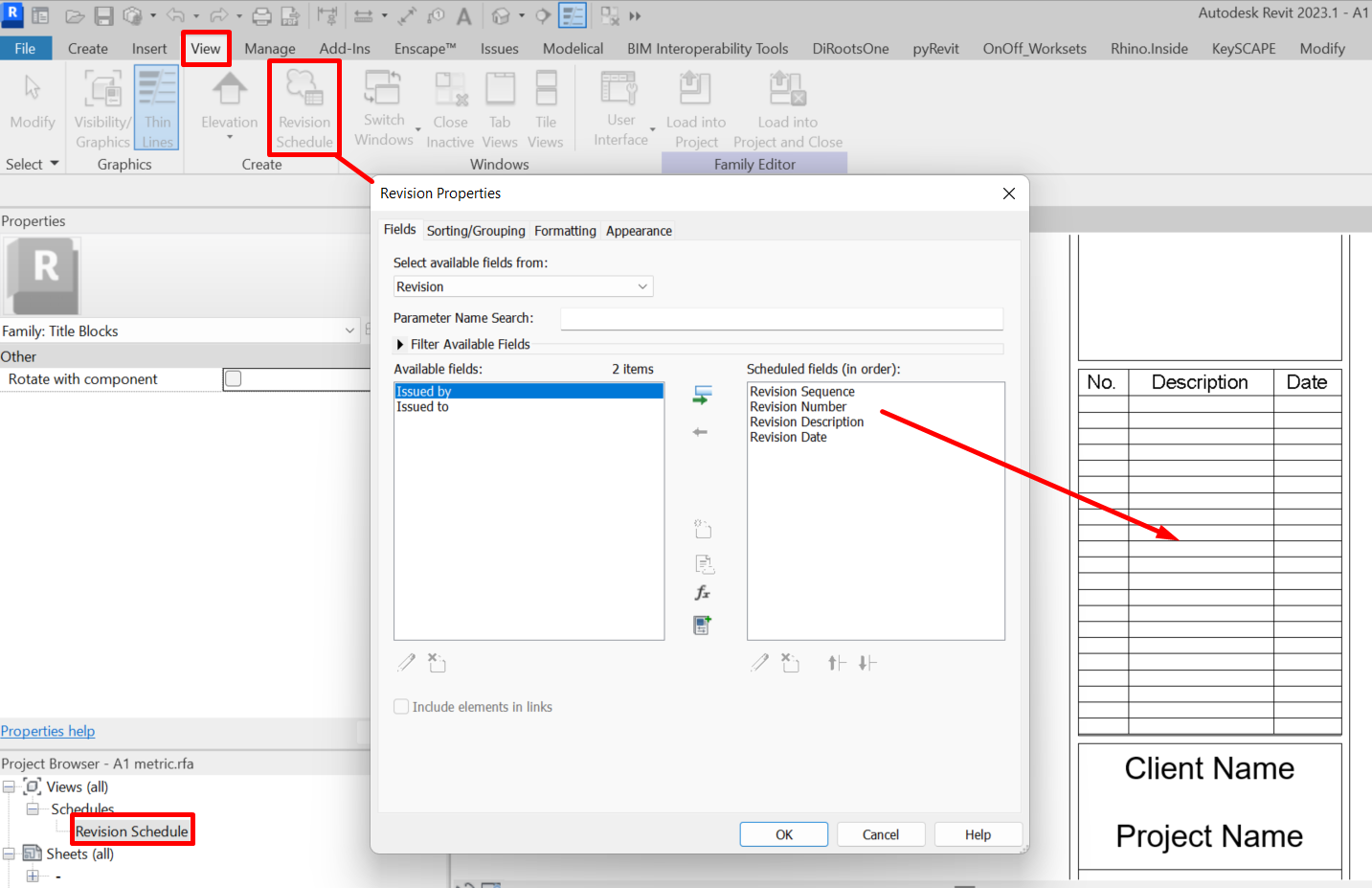The height and width of the screenshot is (888, 1372).
Task: Click Help in Revision Properties dialog
Action: 978,834
